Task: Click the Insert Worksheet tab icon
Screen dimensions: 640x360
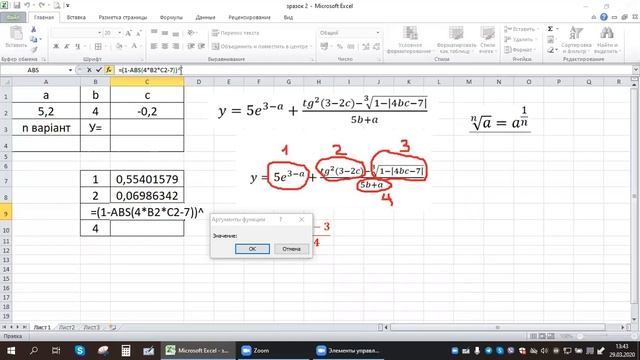Action: (x=113, y=327)
